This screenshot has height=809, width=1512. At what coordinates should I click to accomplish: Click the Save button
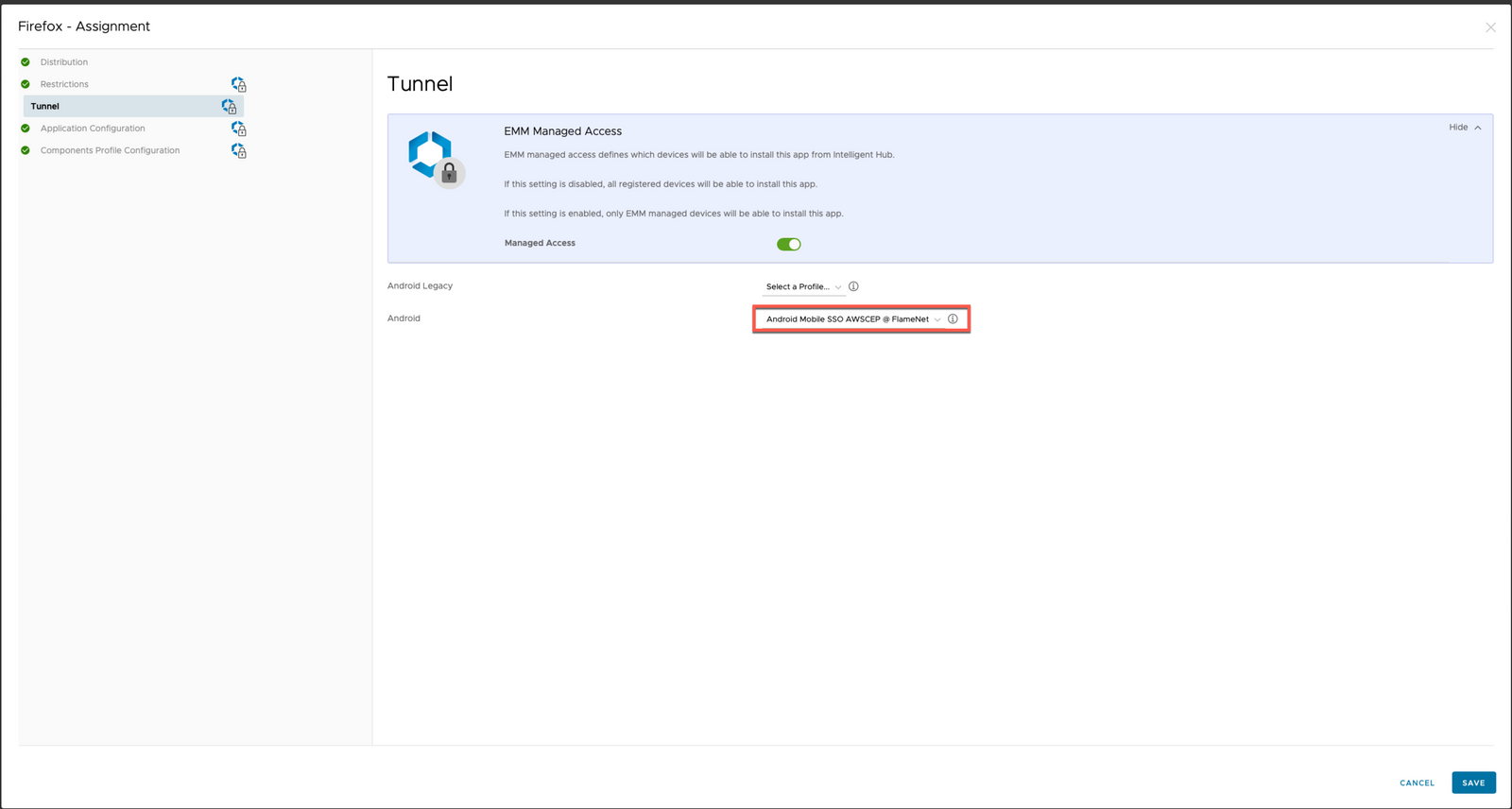click(x=1473, y=783)
